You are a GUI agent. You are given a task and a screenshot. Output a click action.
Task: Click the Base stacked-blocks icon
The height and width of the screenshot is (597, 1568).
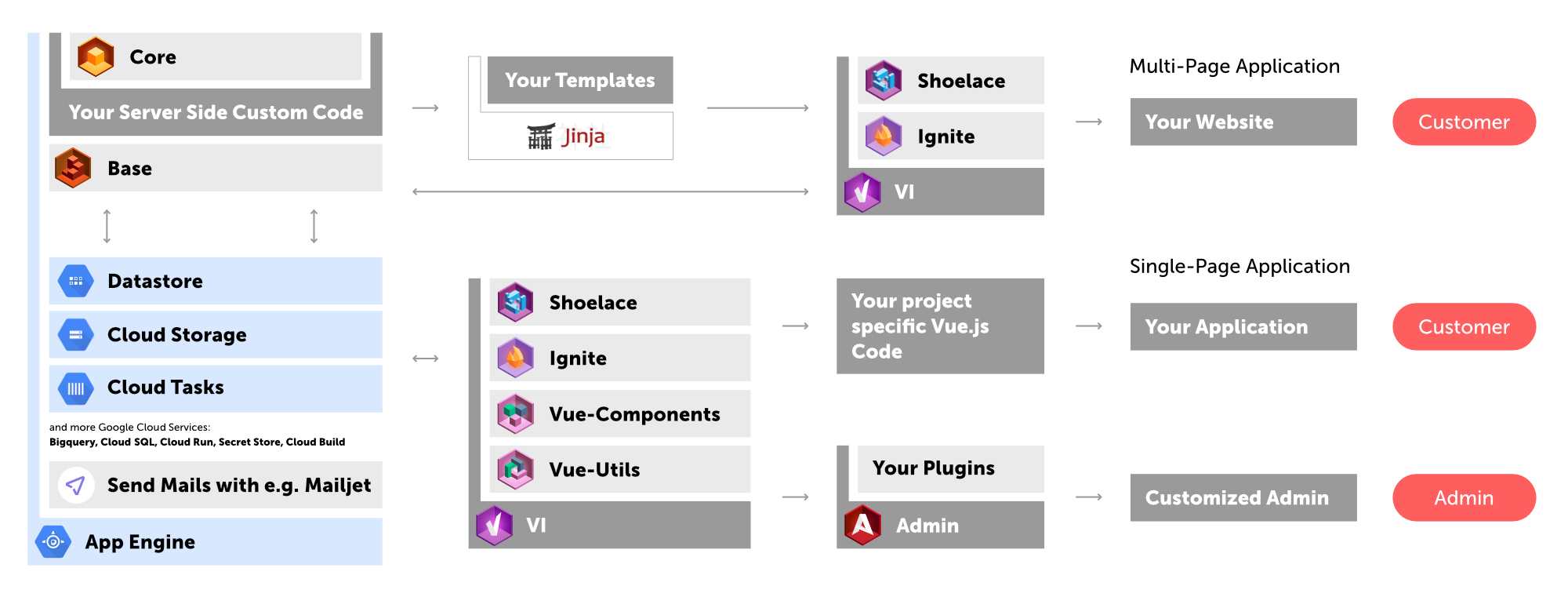(x=74, y=168)
